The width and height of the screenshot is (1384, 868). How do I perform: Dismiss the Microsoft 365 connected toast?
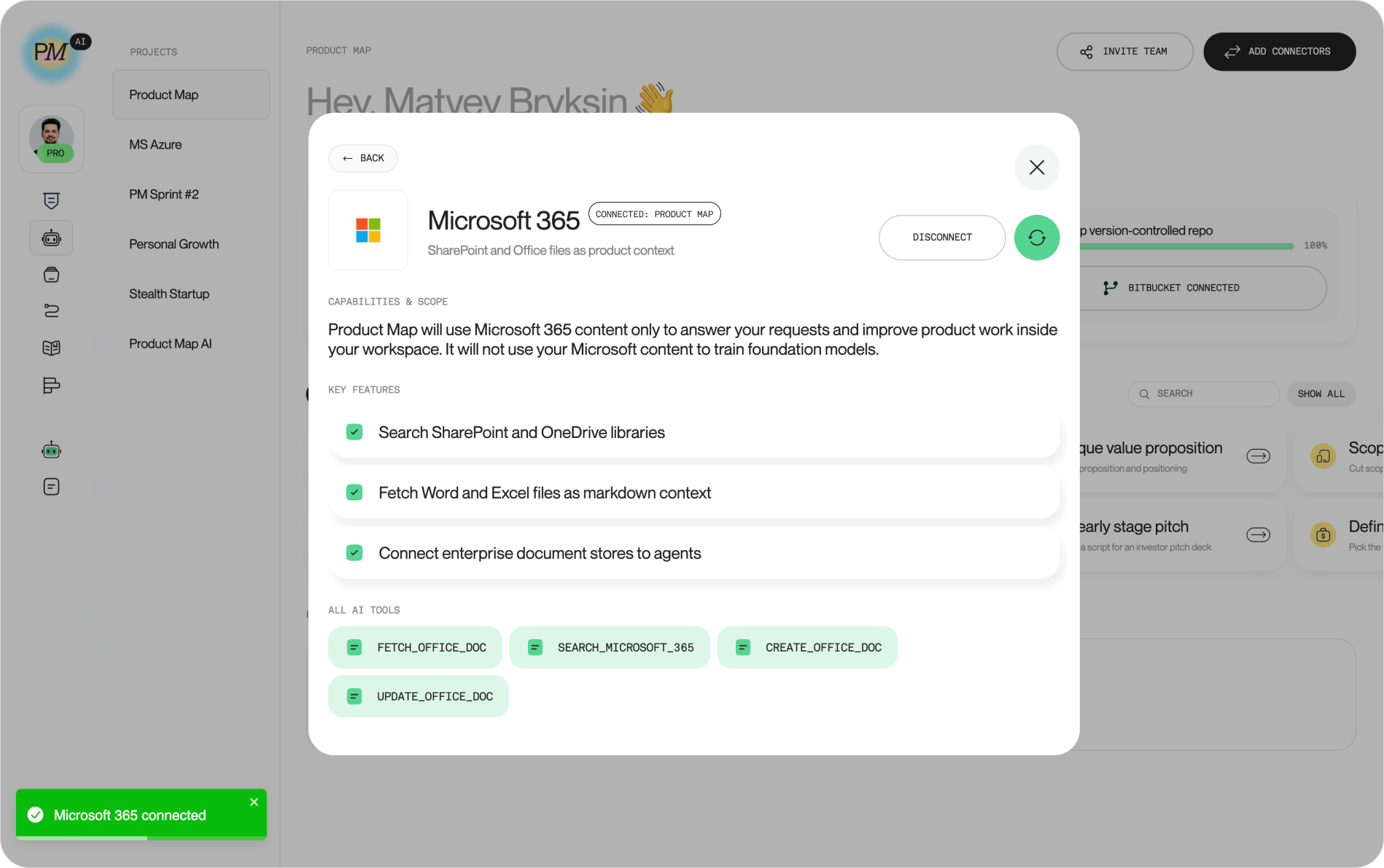254,802
